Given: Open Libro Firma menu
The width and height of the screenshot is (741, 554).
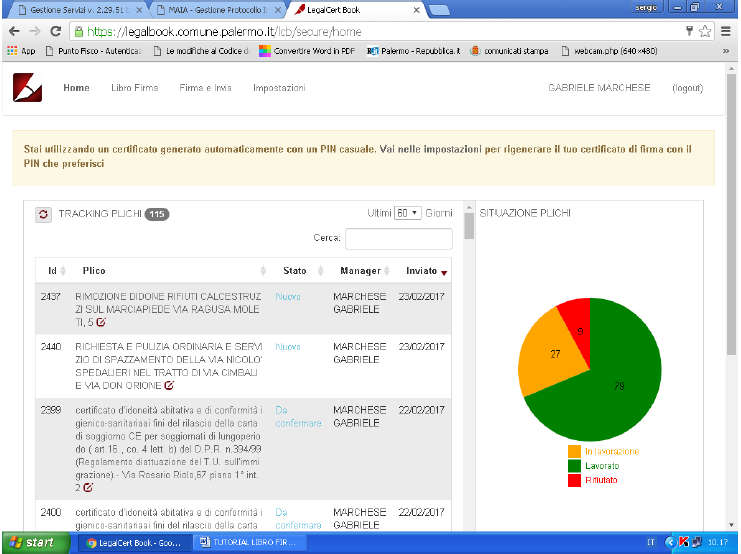Looking at the screenshot, I should click(135, 87).
